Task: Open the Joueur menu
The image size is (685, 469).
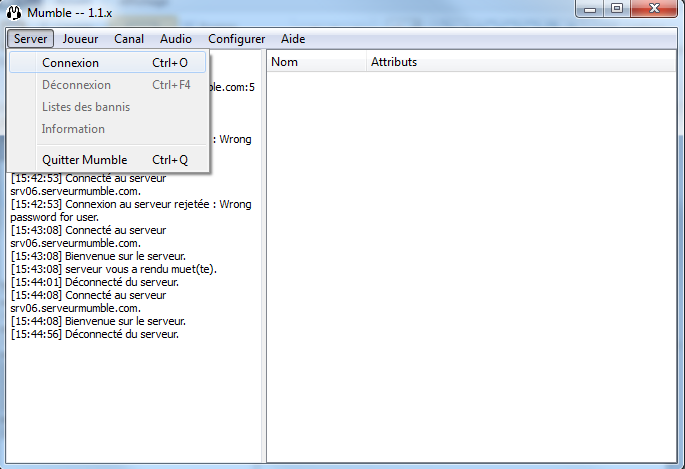Action: (80, 39)
